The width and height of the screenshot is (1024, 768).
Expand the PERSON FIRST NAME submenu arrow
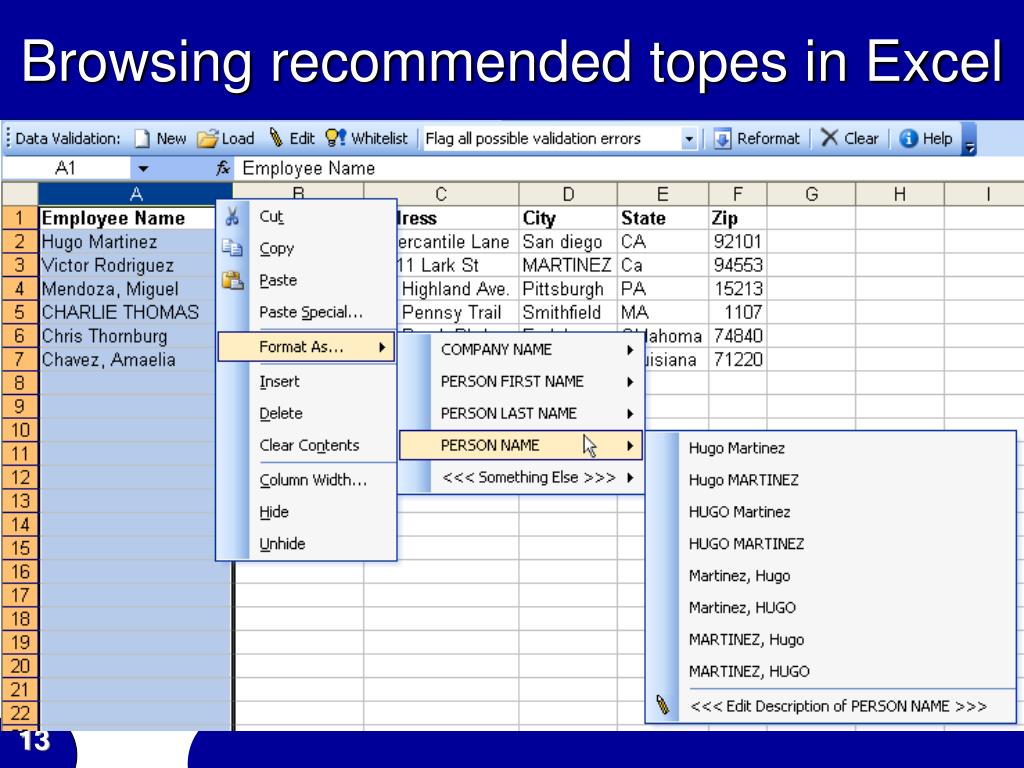[x=630, y=382]
